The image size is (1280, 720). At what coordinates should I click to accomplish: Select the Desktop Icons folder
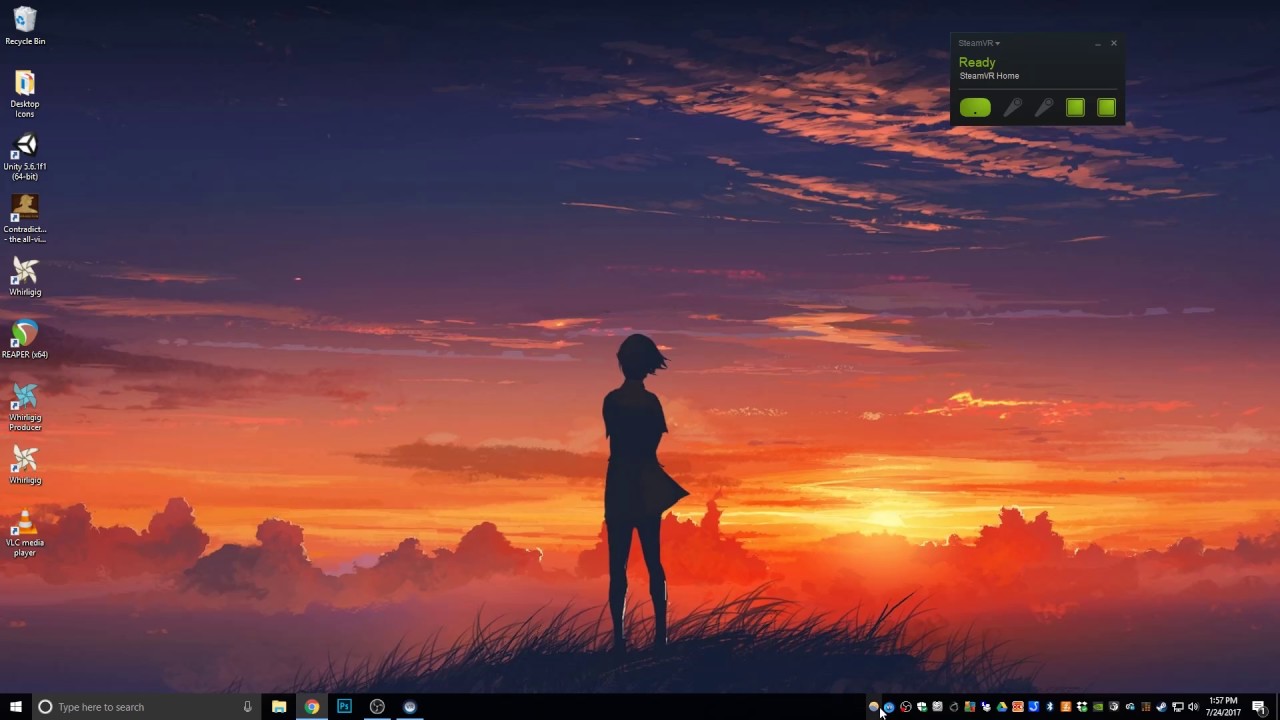[x=25, y=94]
